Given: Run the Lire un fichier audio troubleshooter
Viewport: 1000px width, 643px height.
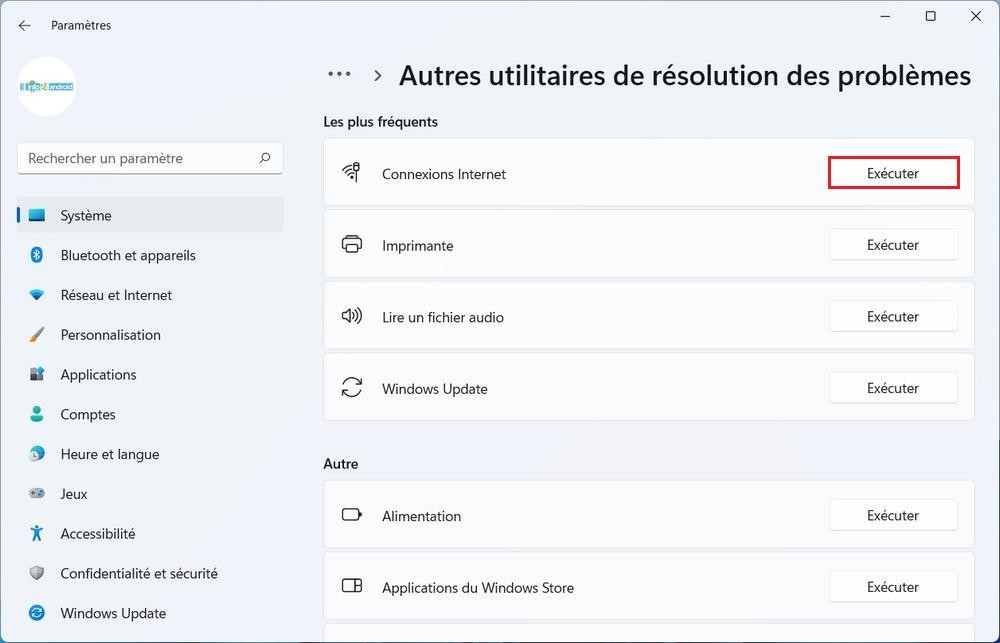Looking at the screenshot, I should [893, 316].
